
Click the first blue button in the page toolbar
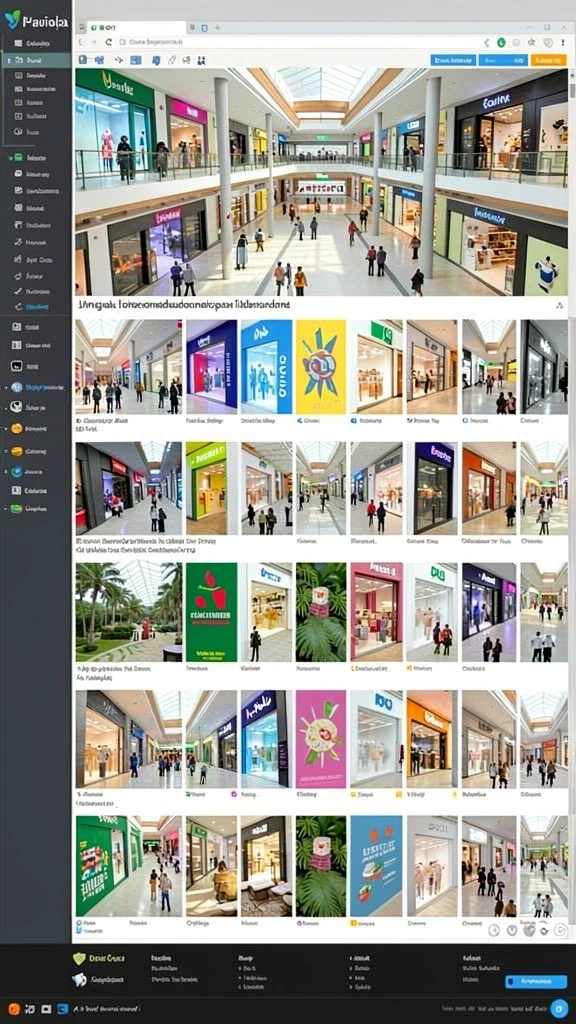[x=453, y=60]
